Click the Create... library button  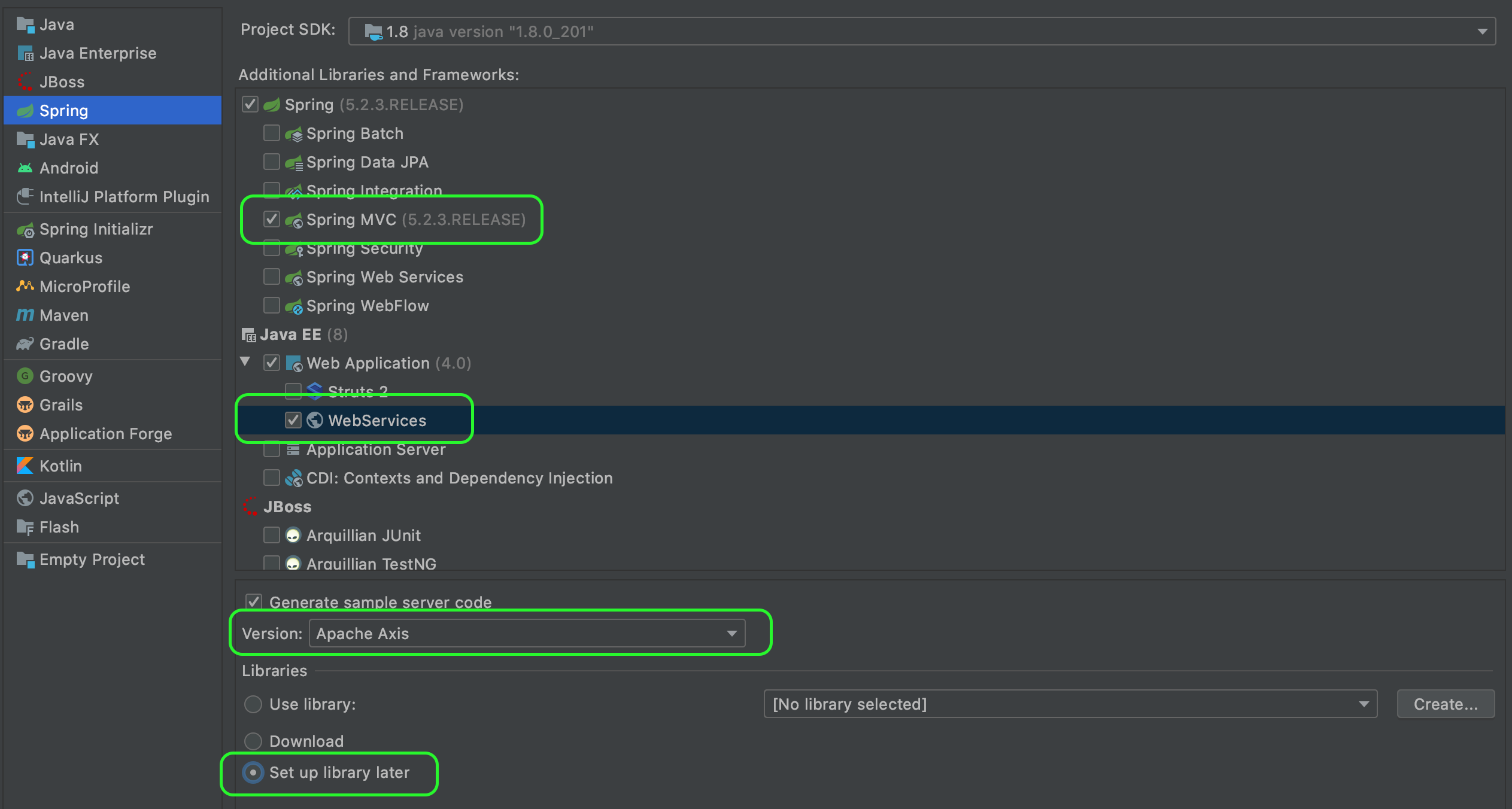click(1445, 704)
